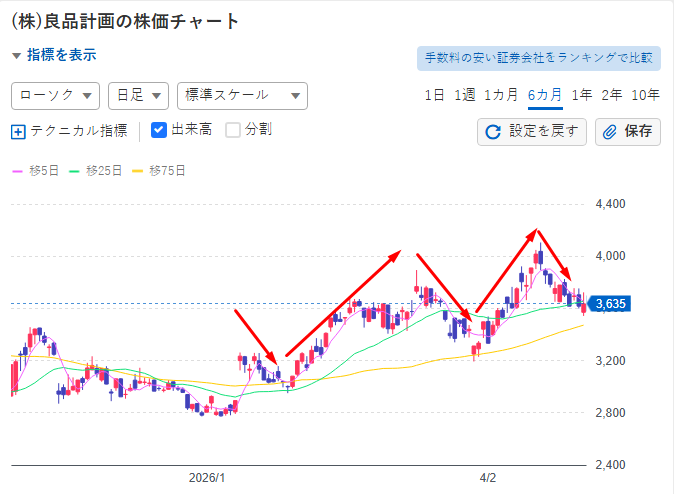Click the 設定を戻す reset button
This screenshot has width=674, height=494.
532,132
